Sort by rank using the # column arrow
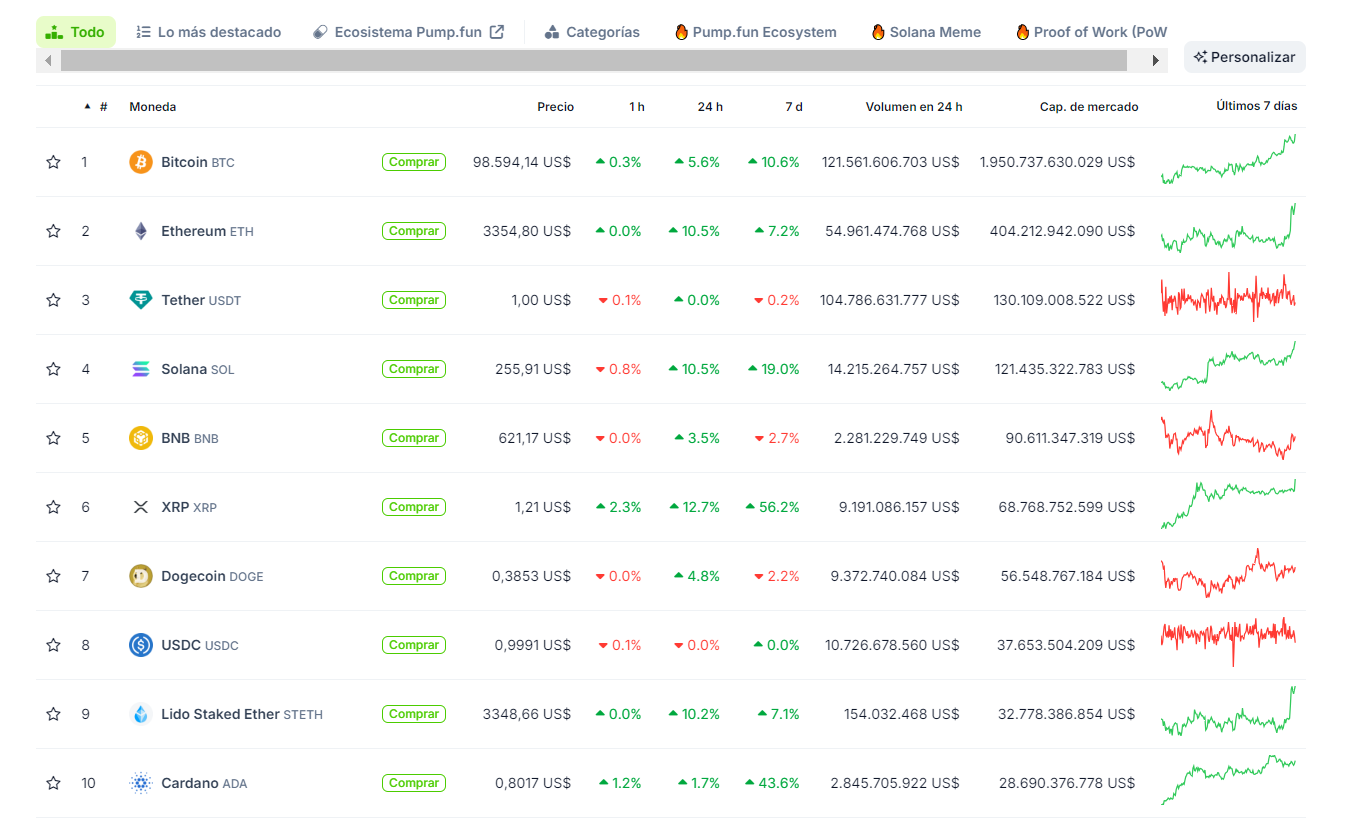This screenshot has width=1350, height=821. click(x=87, y=106)
